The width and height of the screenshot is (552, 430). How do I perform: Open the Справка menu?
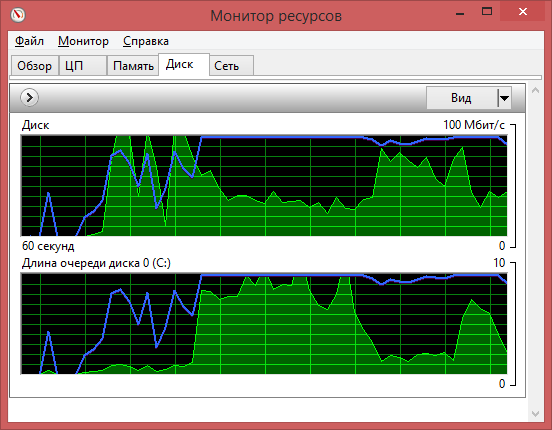146,41
